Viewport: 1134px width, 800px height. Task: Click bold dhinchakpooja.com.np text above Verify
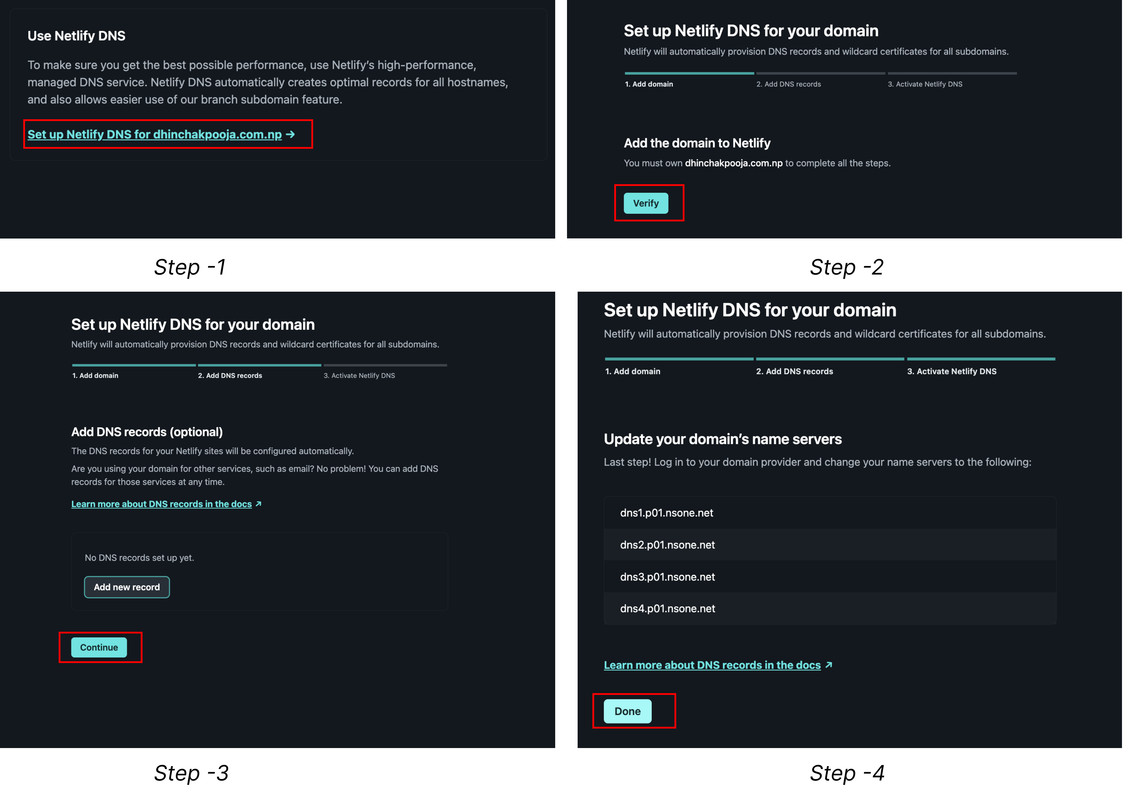click(733, 163)
